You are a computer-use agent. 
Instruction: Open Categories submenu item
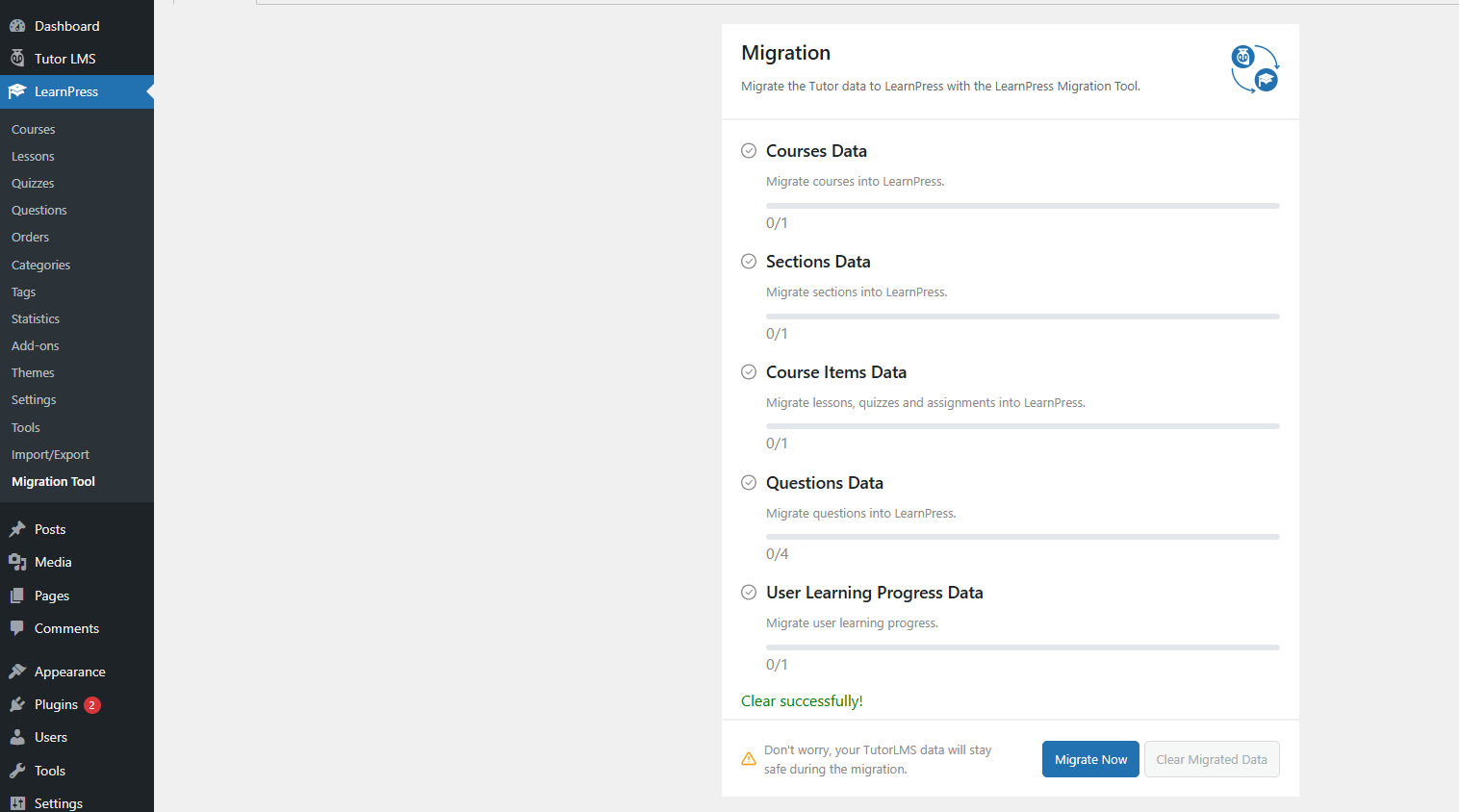[x=41, y=265]
